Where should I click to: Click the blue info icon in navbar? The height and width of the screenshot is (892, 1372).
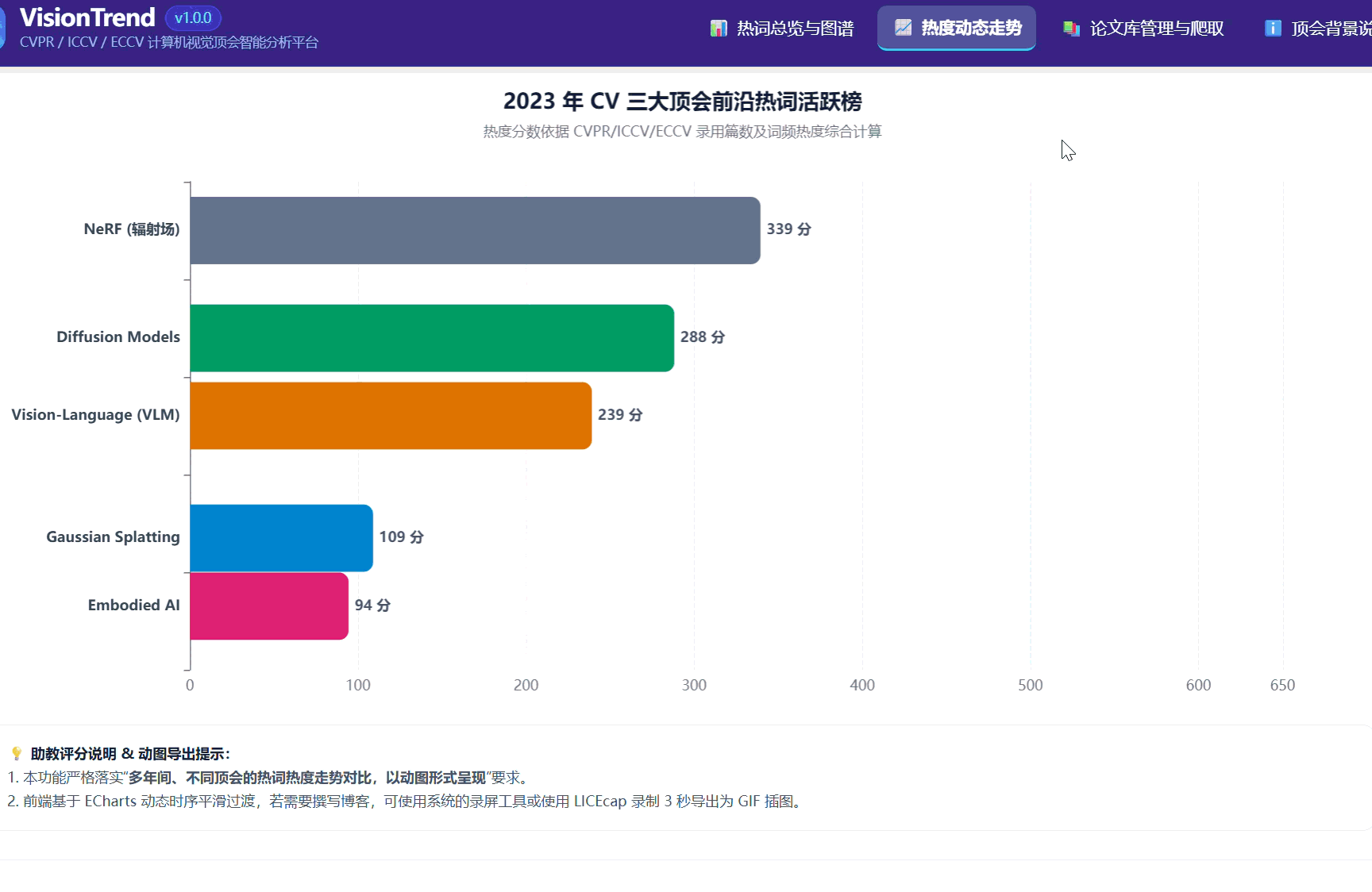tap(1273, 29)
